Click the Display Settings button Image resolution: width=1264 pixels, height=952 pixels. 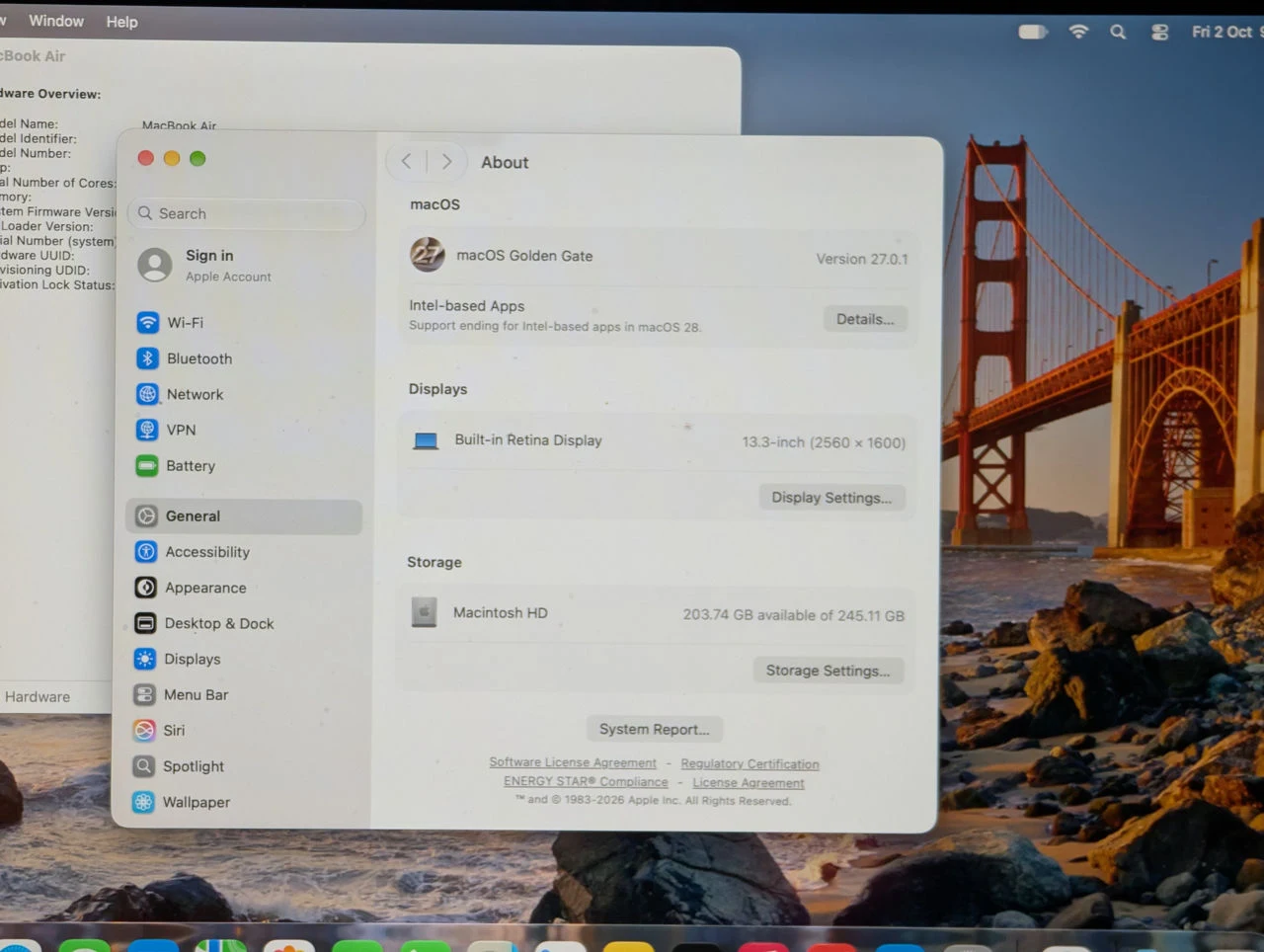click(831, 498)
